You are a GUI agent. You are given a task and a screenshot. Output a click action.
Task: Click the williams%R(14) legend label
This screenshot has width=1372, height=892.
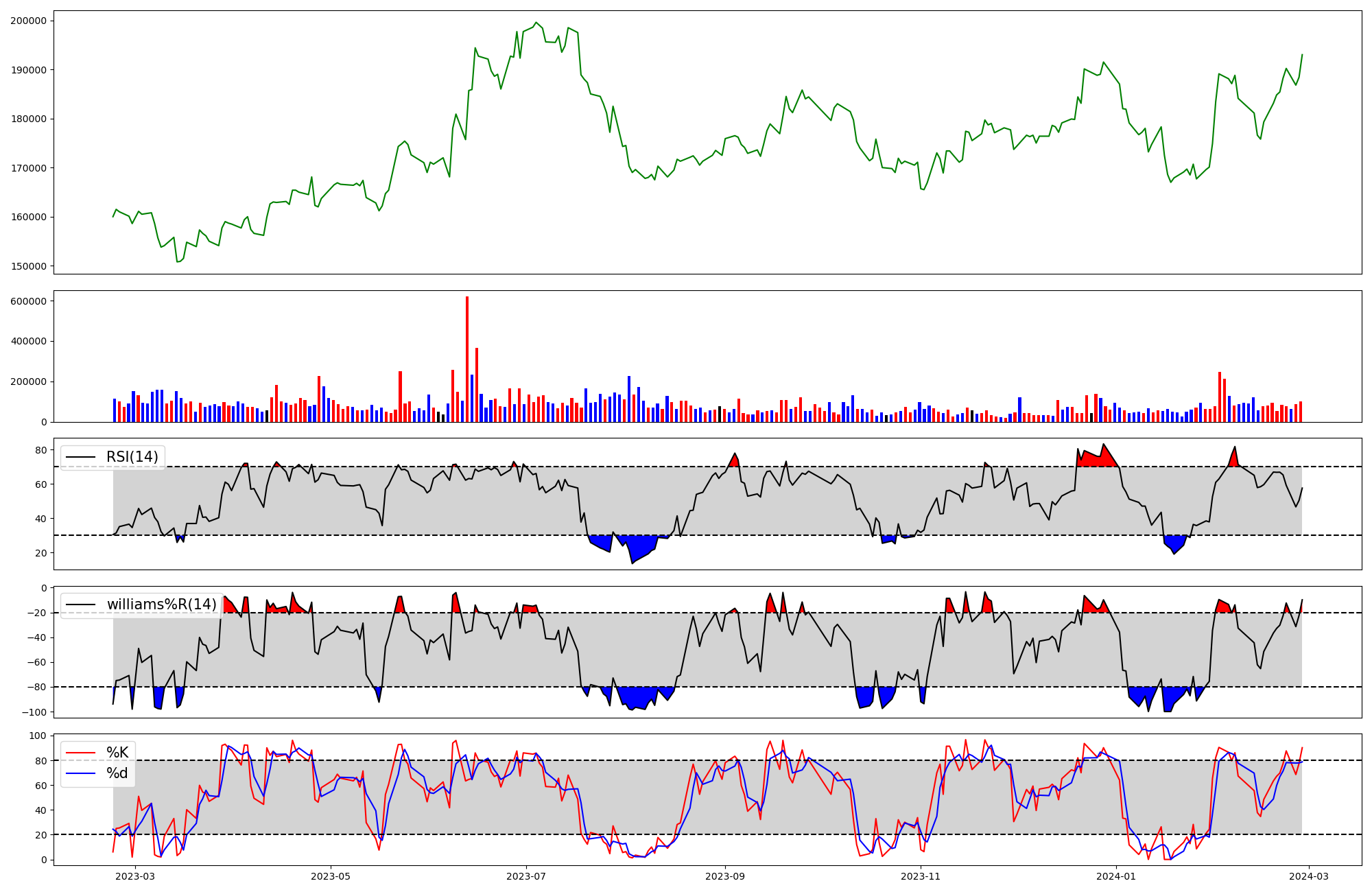point(161,605)
